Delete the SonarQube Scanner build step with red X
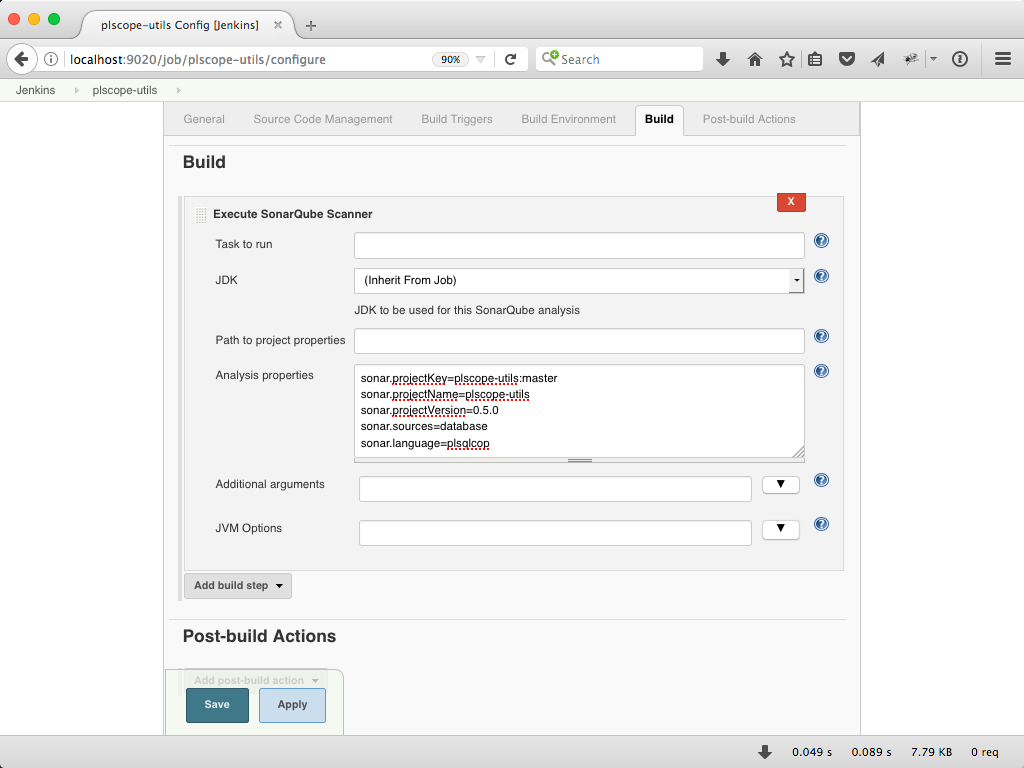Image resolution: width=1024 pixels, height=768 pixels. 791,202
